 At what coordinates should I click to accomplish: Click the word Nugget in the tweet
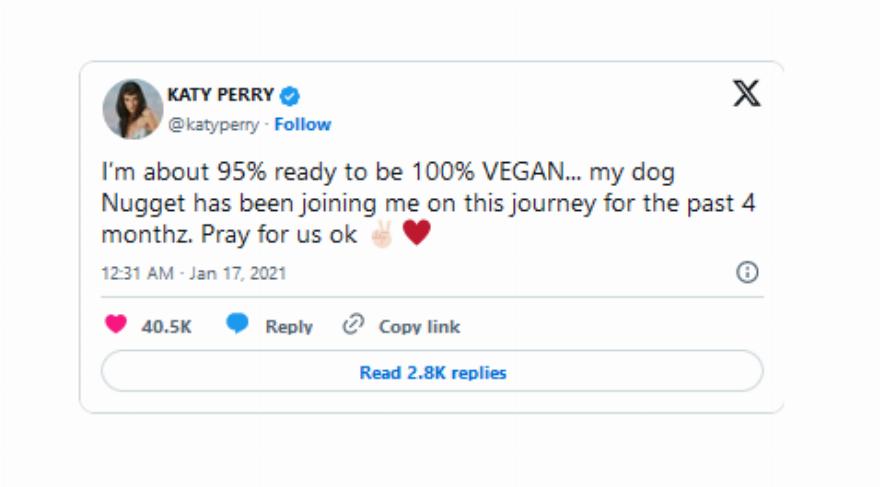[139, 203]
